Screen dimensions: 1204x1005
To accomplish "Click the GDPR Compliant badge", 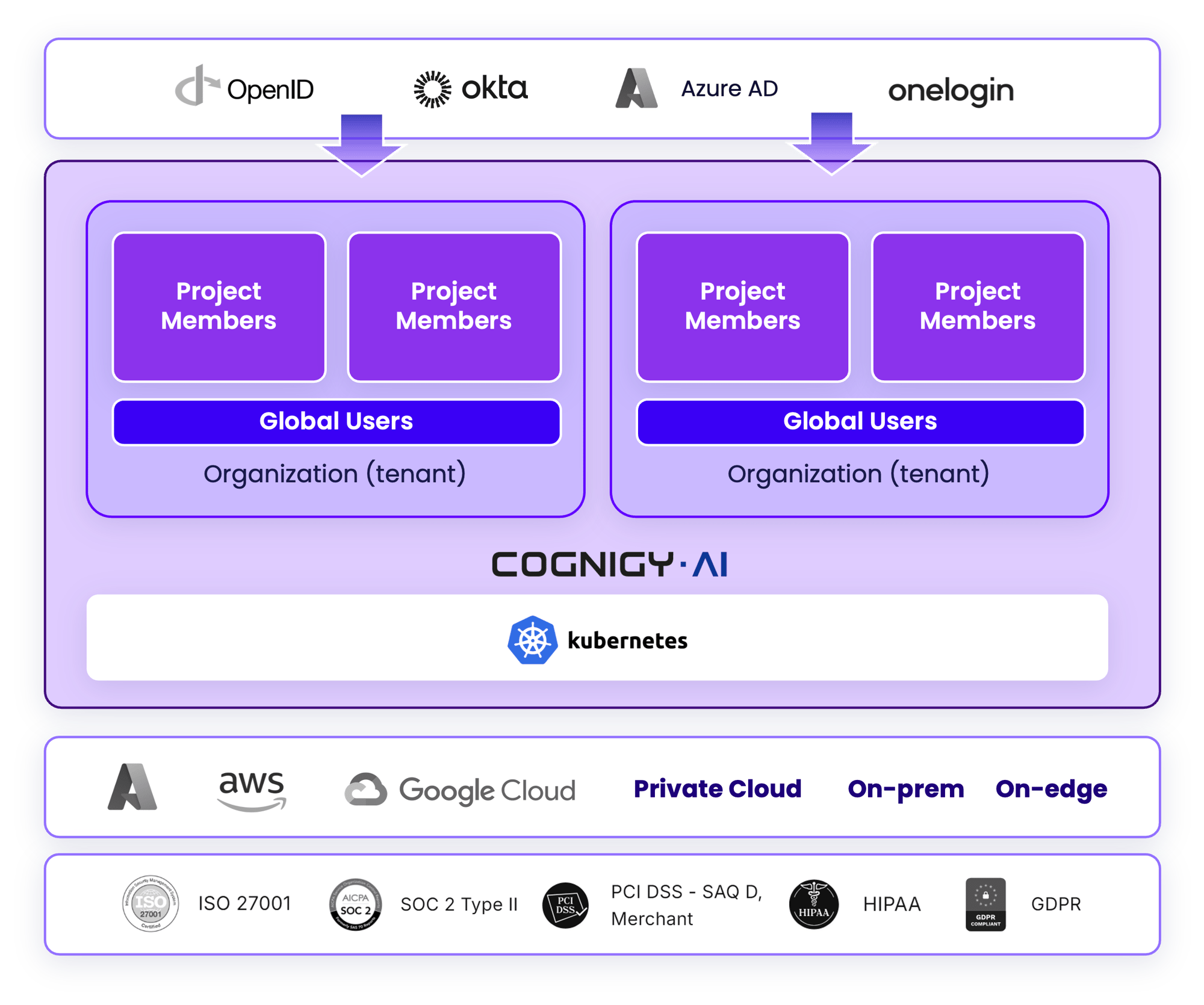I will [985, 904].
